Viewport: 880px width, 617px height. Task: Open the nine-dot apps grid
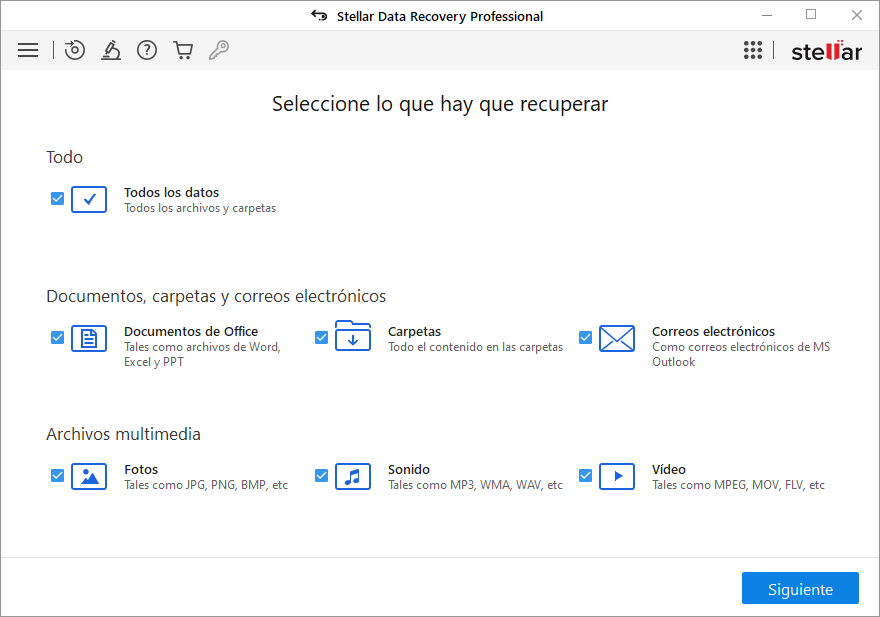click(753, 50)
